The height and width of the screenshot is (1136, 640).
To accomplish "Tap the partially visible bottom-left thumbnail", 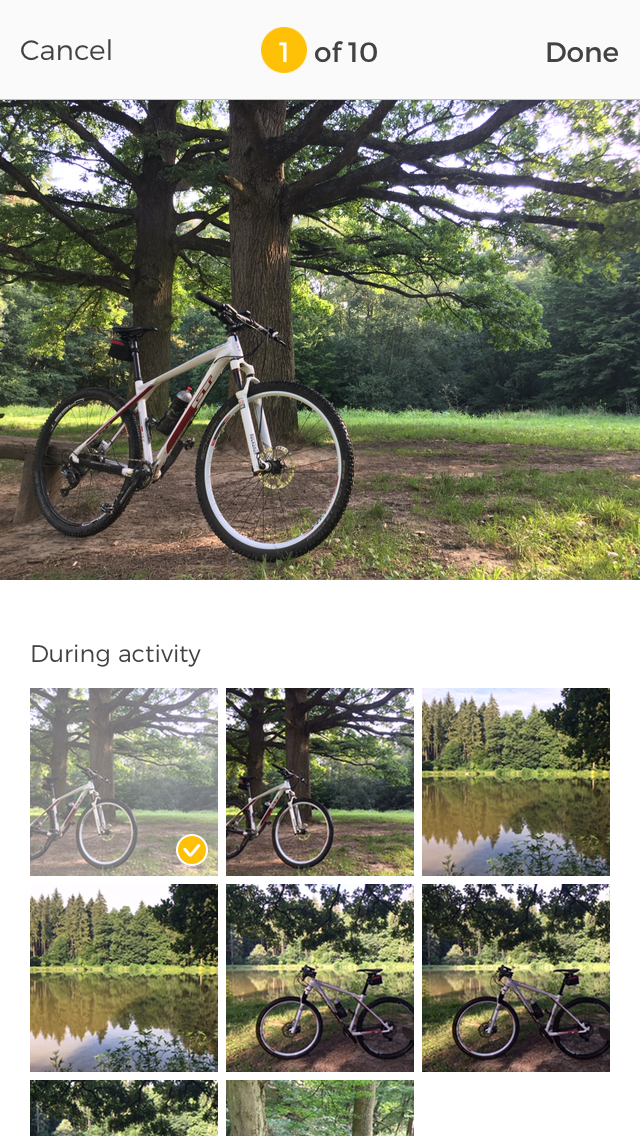I will tap(124, 1108).
